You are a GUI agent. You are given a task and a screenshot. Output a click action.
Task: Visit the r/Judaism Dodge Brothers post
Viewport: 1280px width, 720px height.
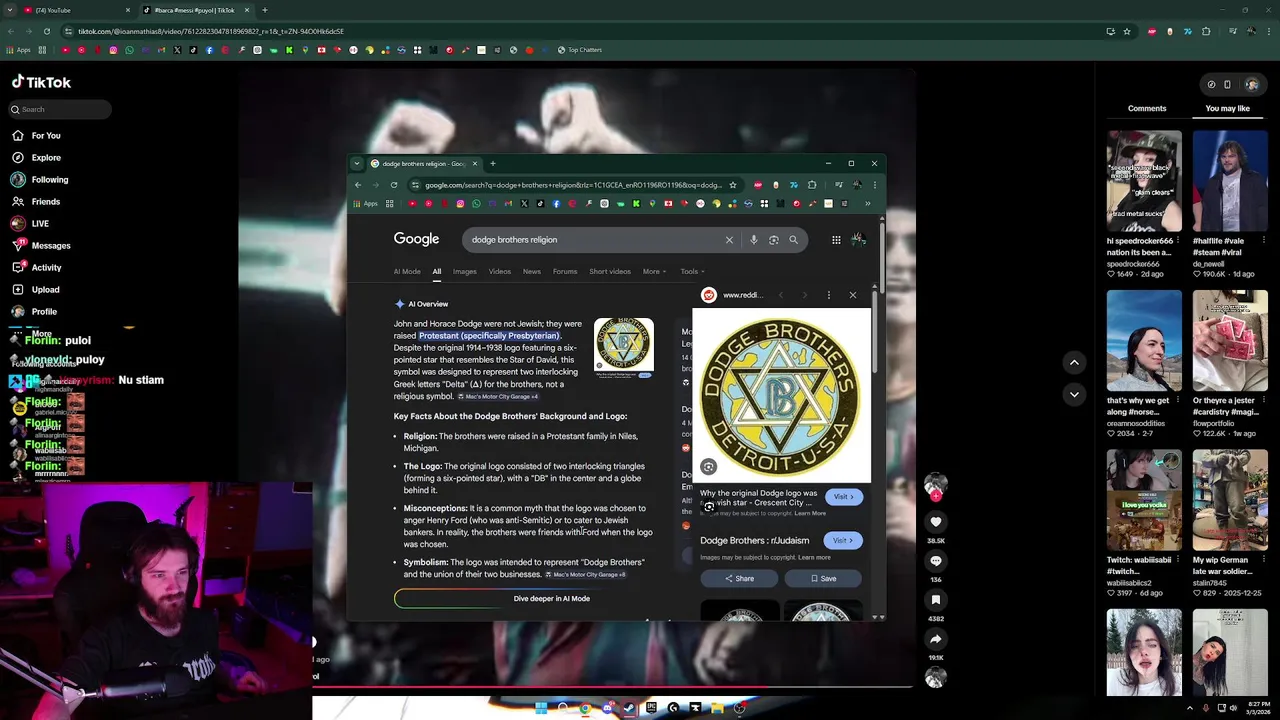tap(843, 541)
